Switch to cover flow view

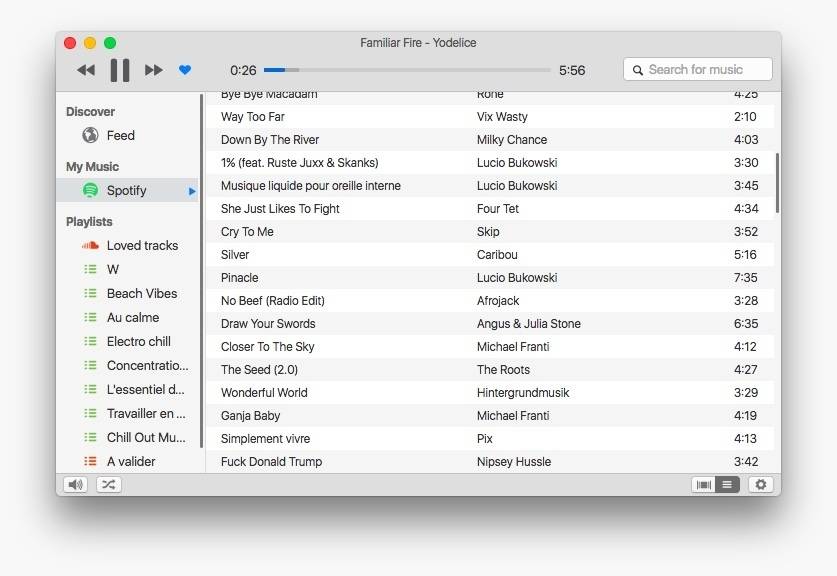click(704, 485)
